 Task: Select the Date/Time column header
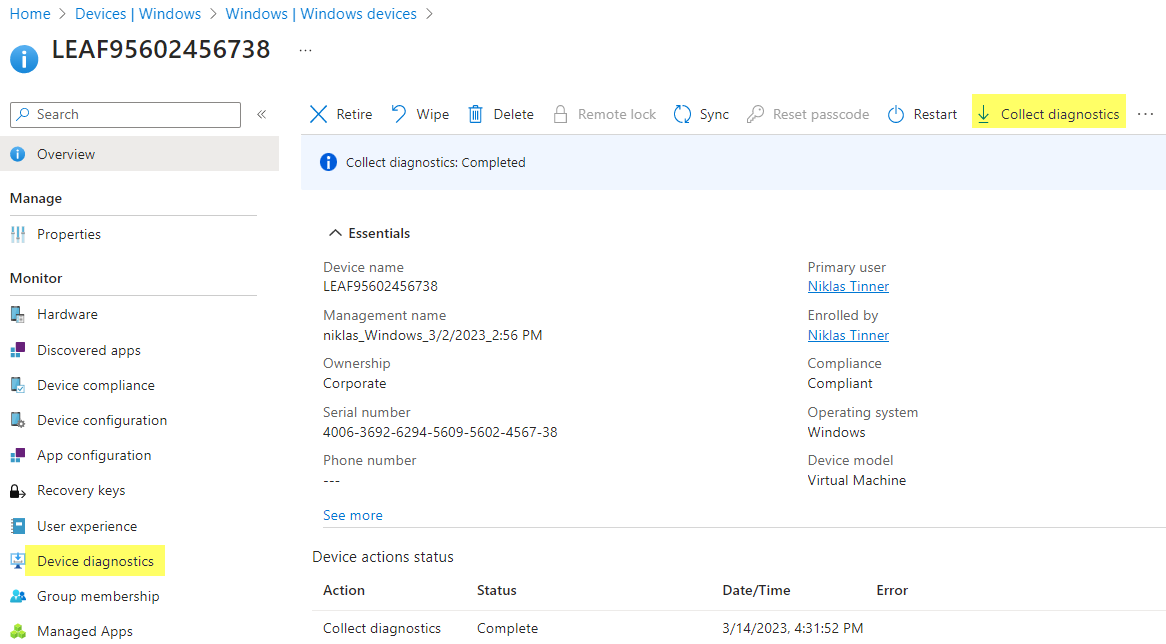click(x=756, y=590)
